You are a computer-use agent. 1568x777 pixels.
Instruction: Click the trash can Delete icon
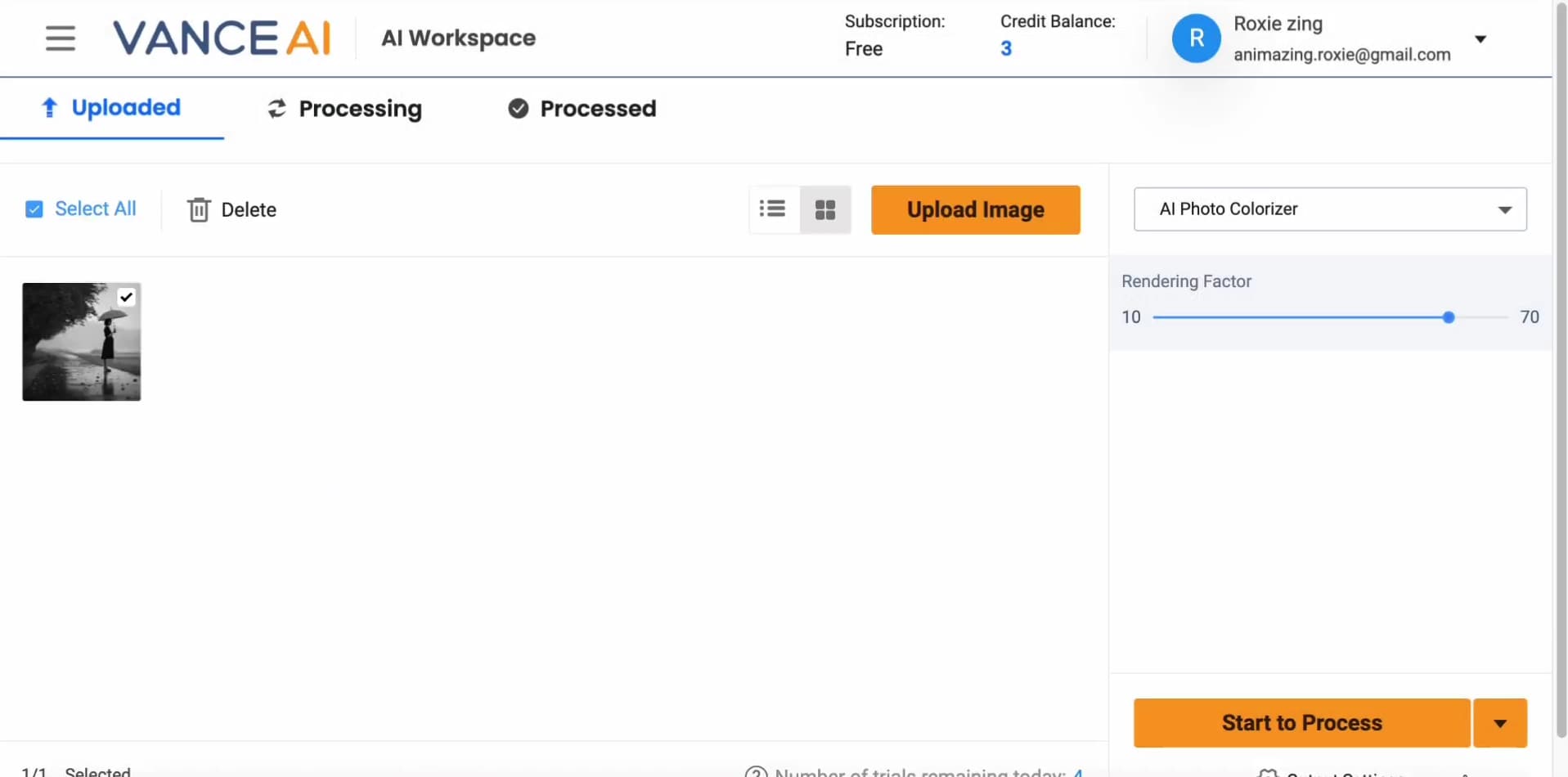click(x=199, y=210)
